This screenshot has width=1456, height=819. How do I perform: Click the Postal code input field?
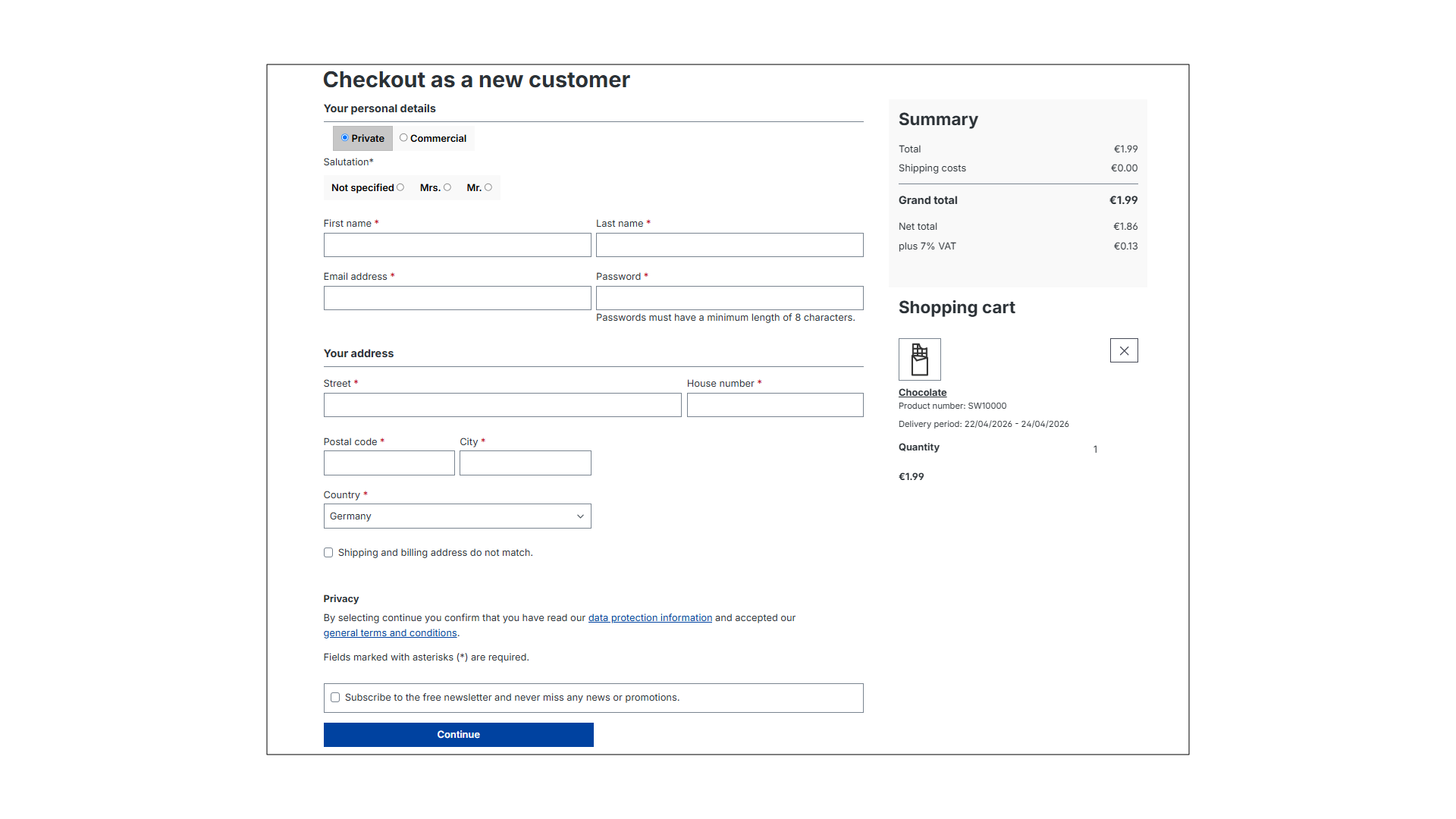(388, 463)
